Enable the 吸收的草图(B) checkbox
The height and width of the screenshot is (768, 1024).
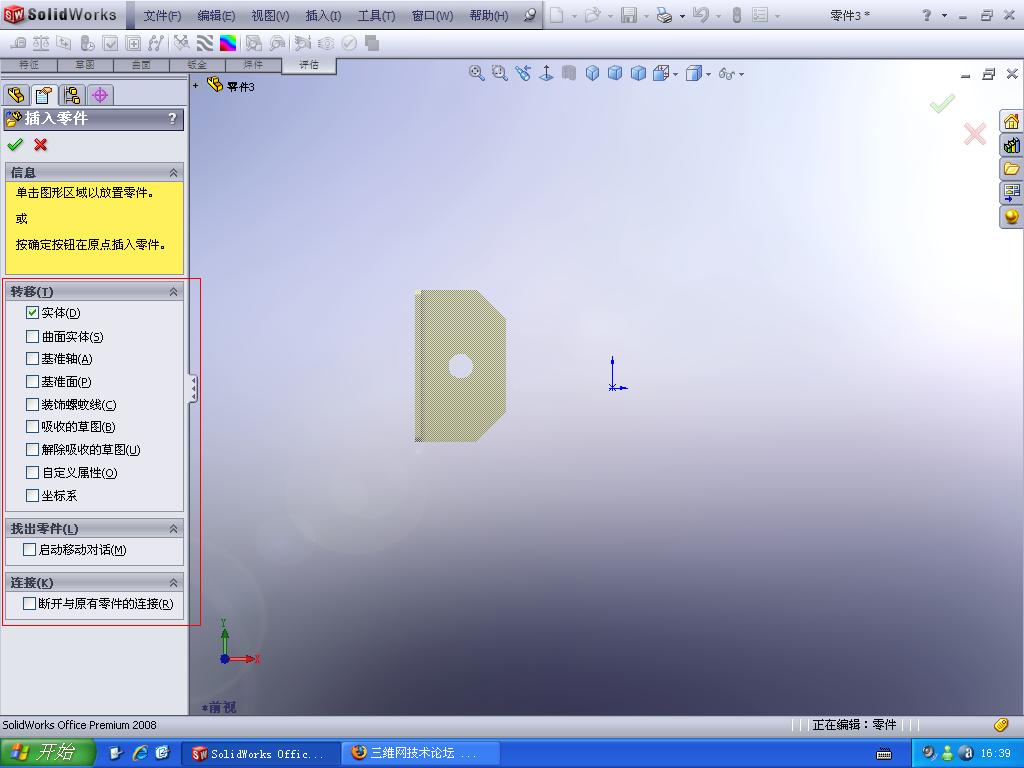point(32,426)
